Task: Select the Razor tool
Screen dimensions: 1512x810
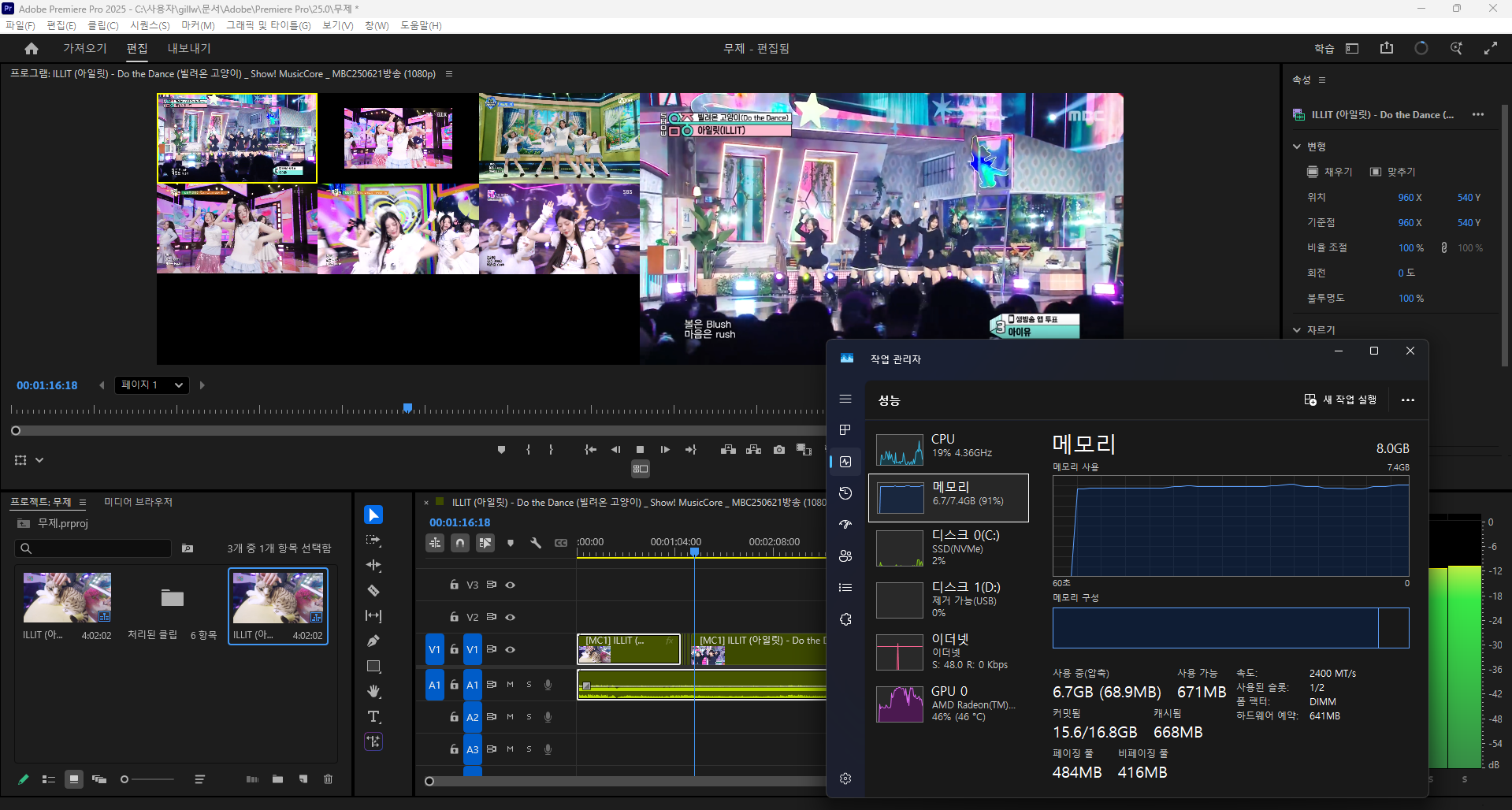Action: [373, 590]
